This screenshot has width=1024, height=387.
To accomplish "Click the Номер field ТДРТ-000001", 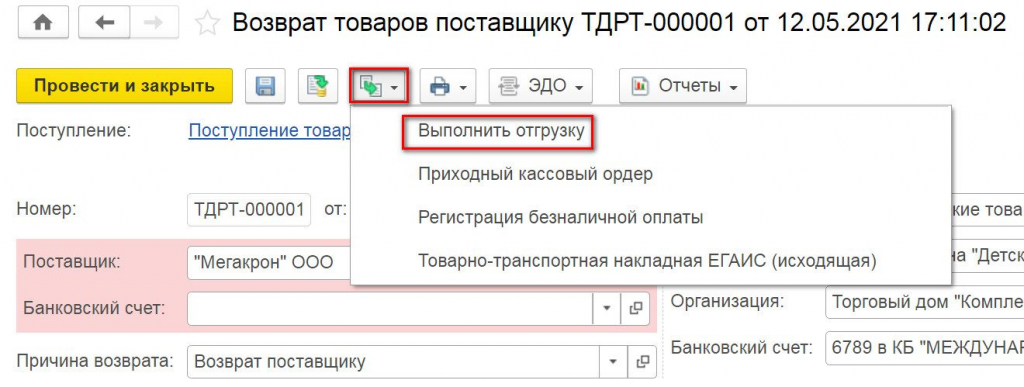I will pos(249,209).
